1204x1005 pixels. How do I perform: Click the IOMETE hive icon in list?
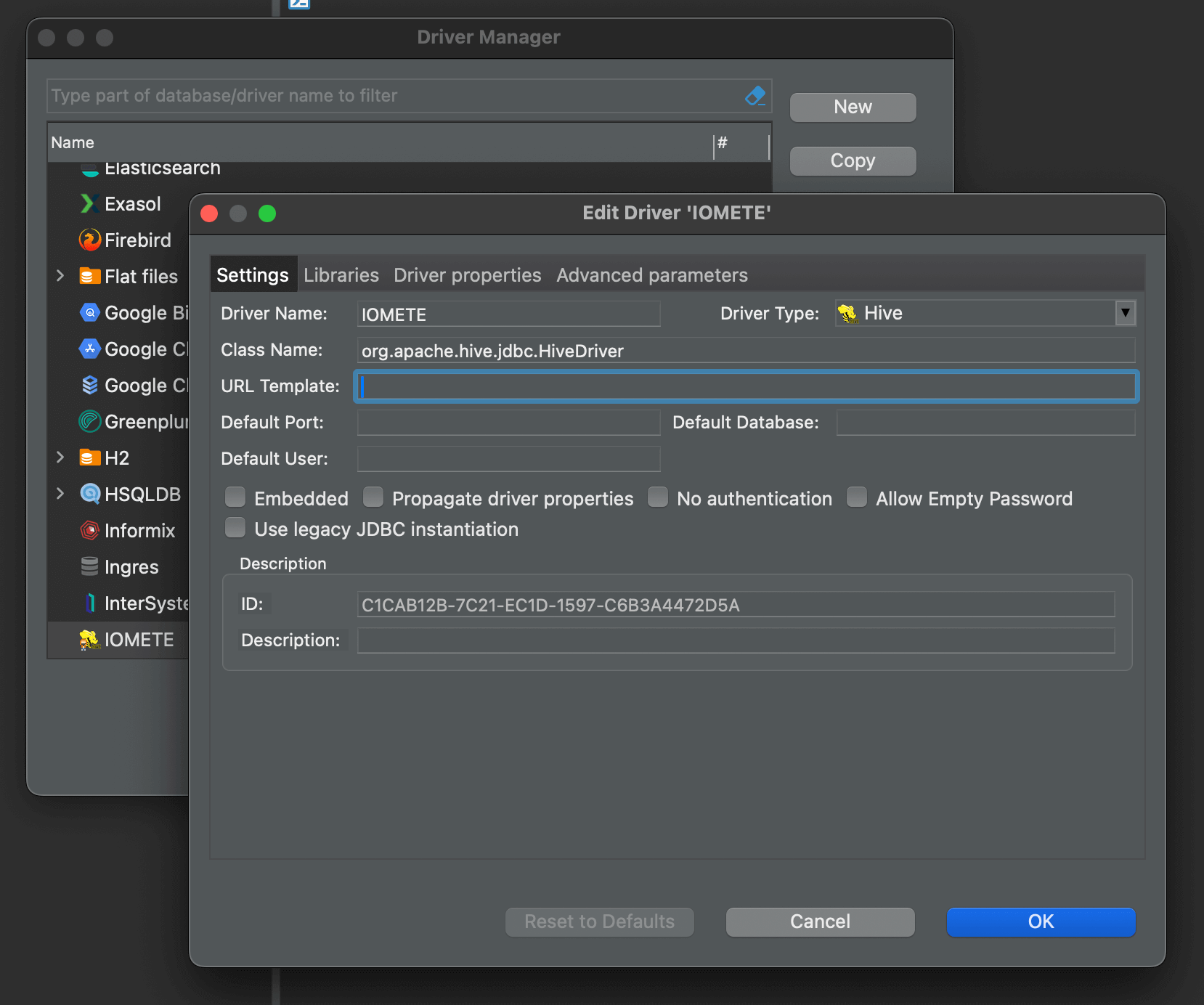tap(89, 640)
